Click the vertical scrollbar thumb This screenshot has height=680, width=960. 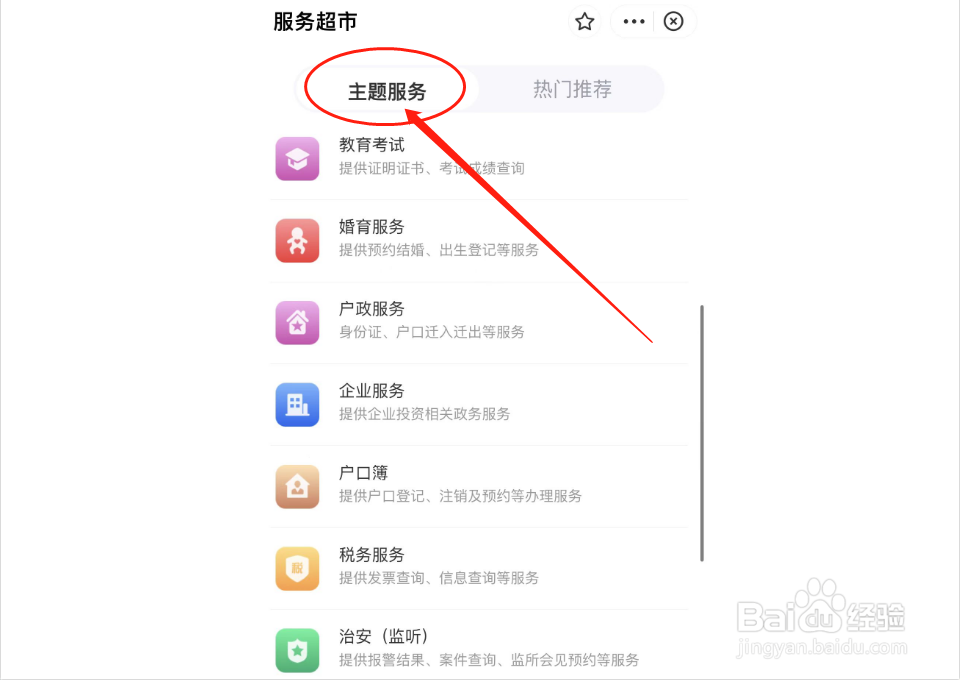tap(702, 433)
